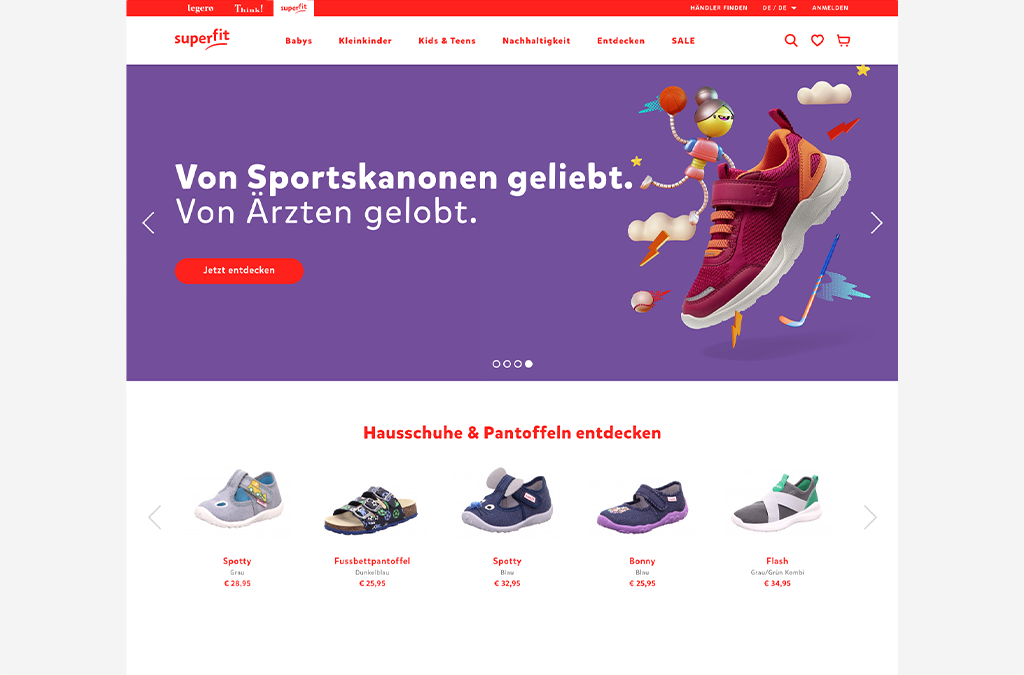
Task: Go to next hero banner slide
Action: (876, 223)
